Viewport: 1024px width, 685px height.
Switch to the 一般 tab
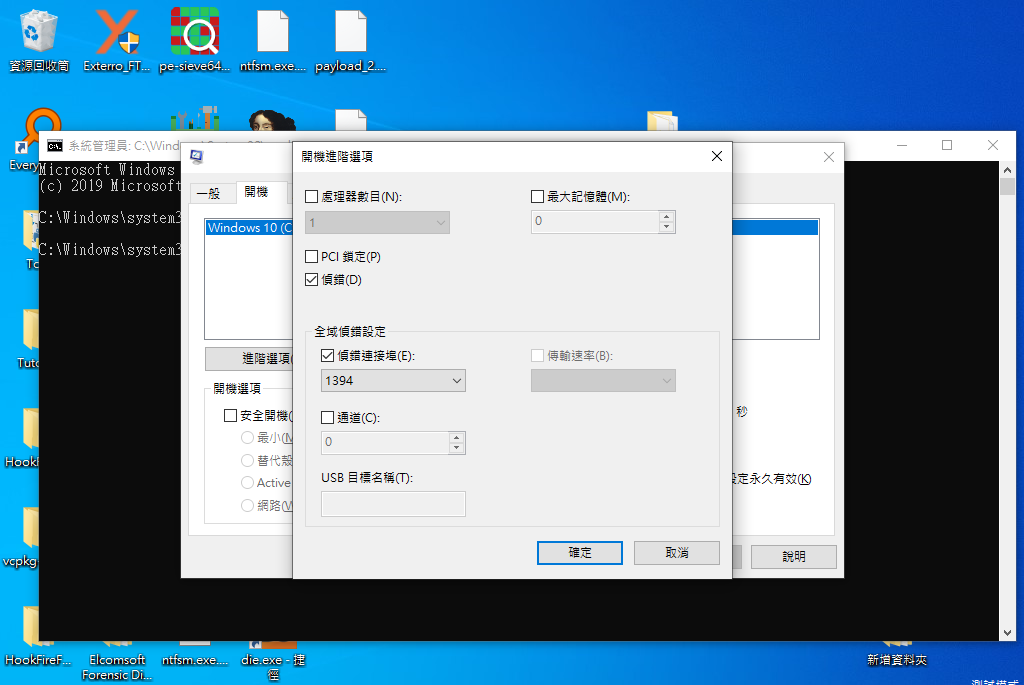212,193
